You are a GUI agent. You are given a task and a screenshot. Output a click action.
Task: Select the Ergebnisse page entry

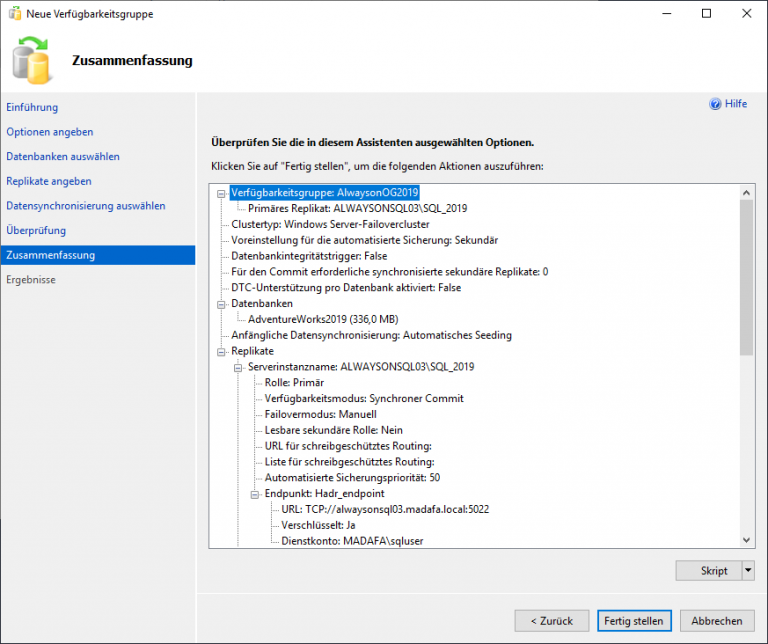pyautogui.click(x=31, y=280)
